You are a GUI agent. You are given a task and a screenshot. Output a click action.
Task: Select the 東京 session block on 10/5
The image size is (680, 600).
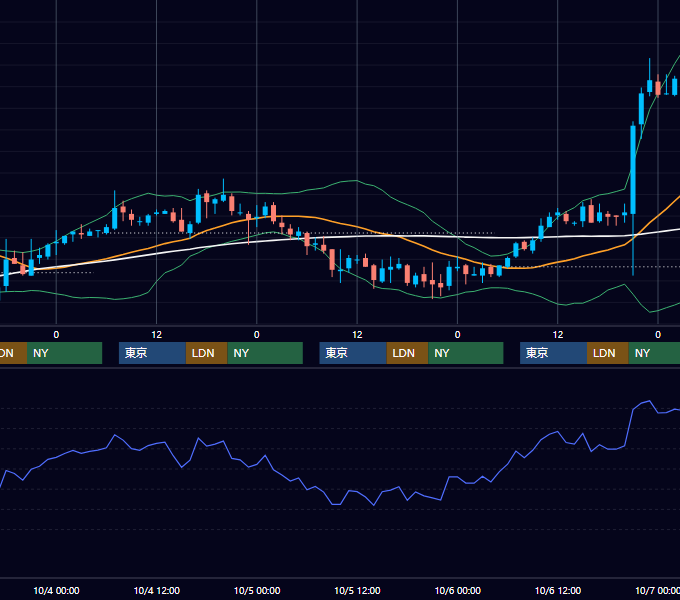[353, 353]
